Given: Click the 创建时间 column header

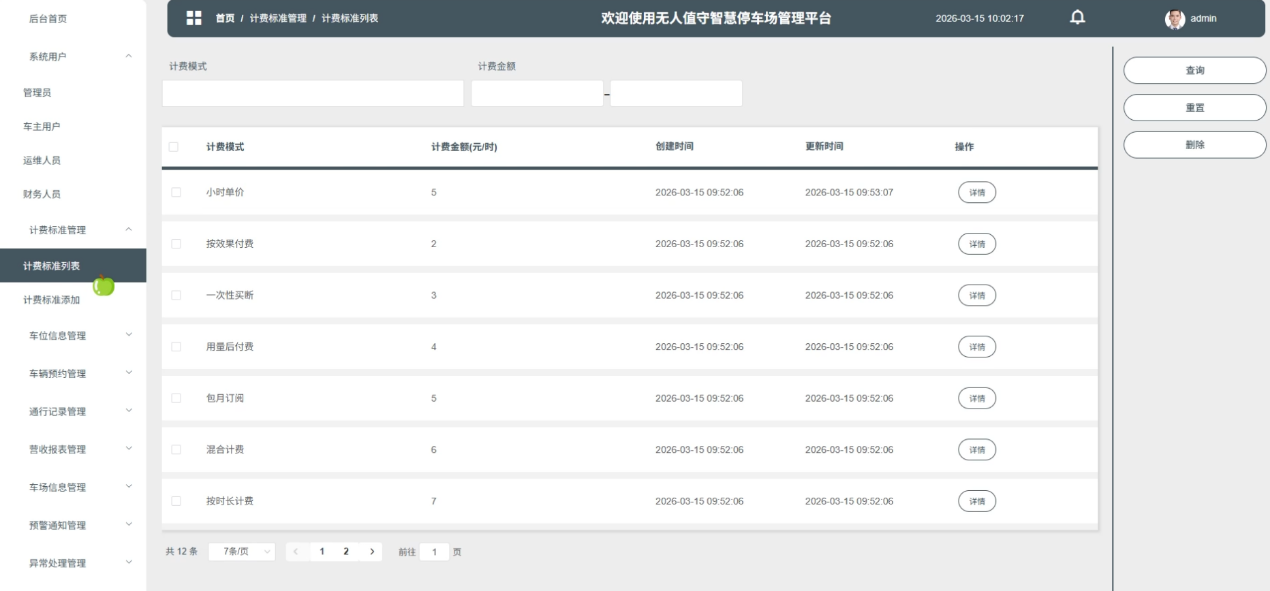Looking at the screenshot, I should click(674, 147).
